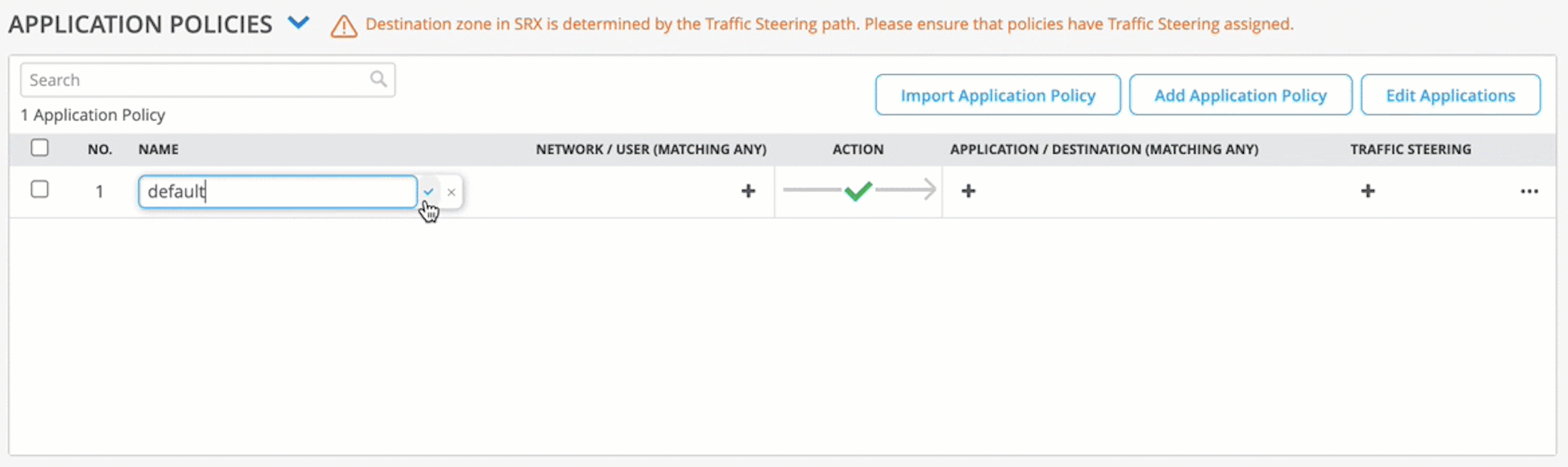Click the Add Application Policy button

point(1240,95)
